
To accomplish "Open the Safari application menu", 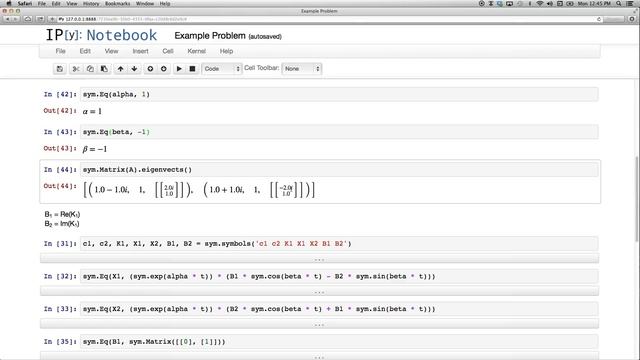I will (25, 4).
